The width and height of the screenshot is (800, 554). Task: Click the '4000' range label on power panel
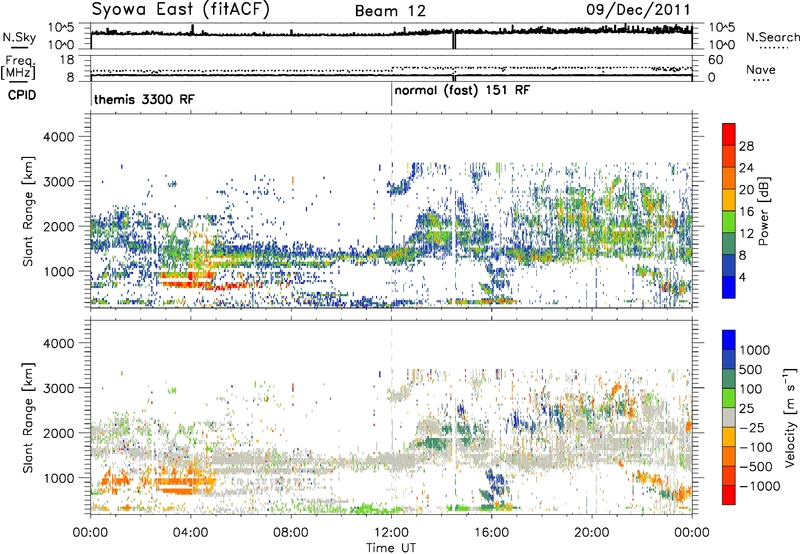coord(58,137)
